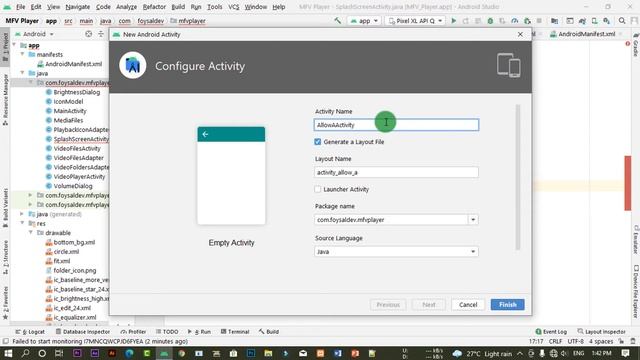
Task: Select VideoPlayerActivity in the project tree
Action: click(79, 177)
